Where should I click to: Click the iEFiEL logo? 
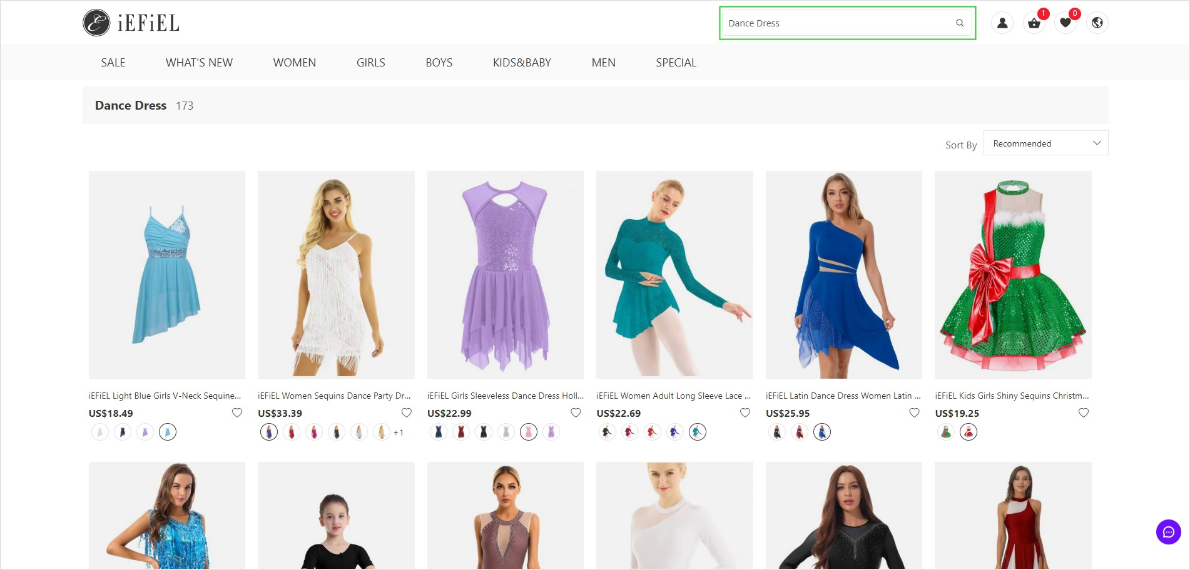(131, 23)
